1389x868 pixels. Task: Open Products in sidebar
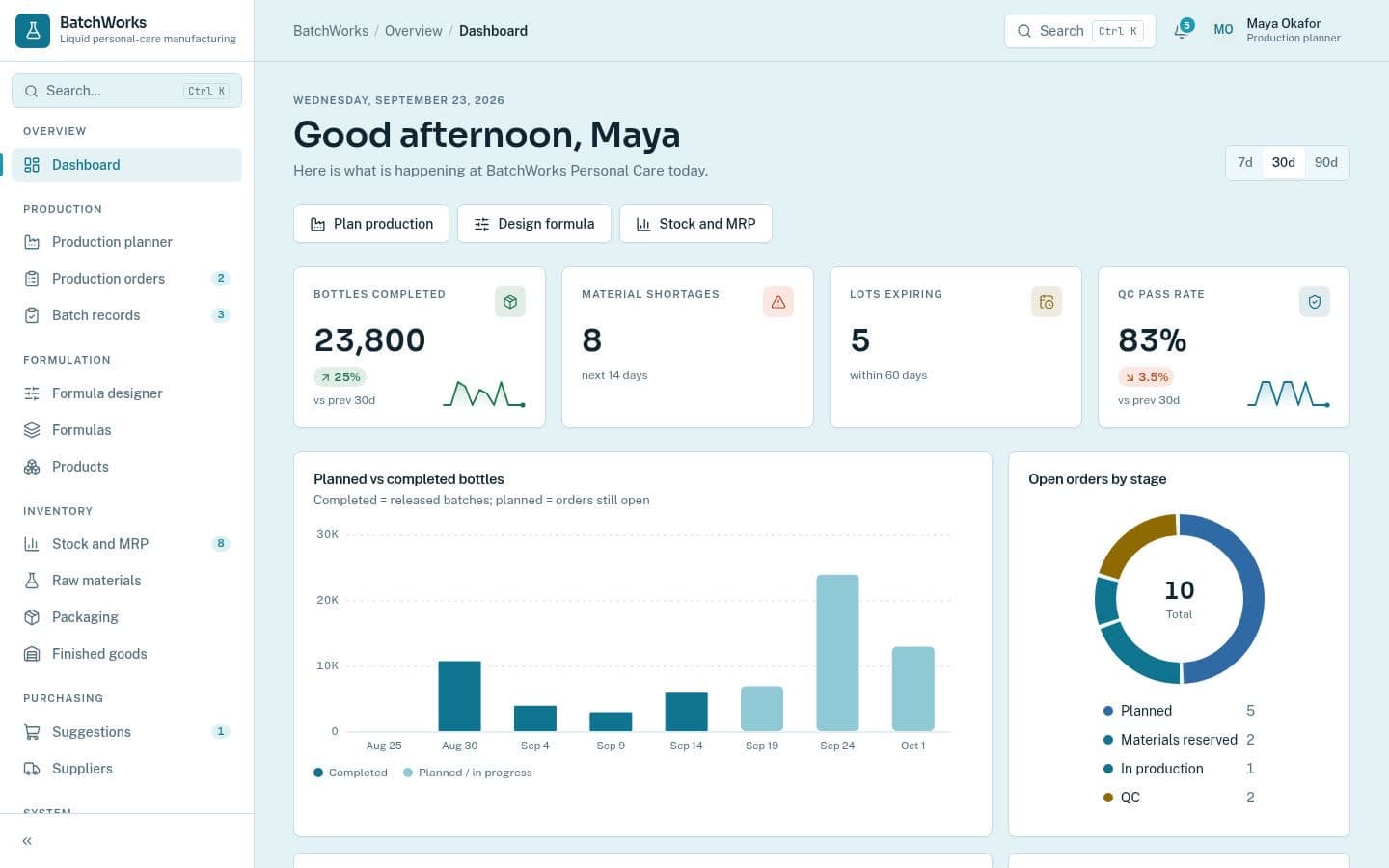pos(126,467)
